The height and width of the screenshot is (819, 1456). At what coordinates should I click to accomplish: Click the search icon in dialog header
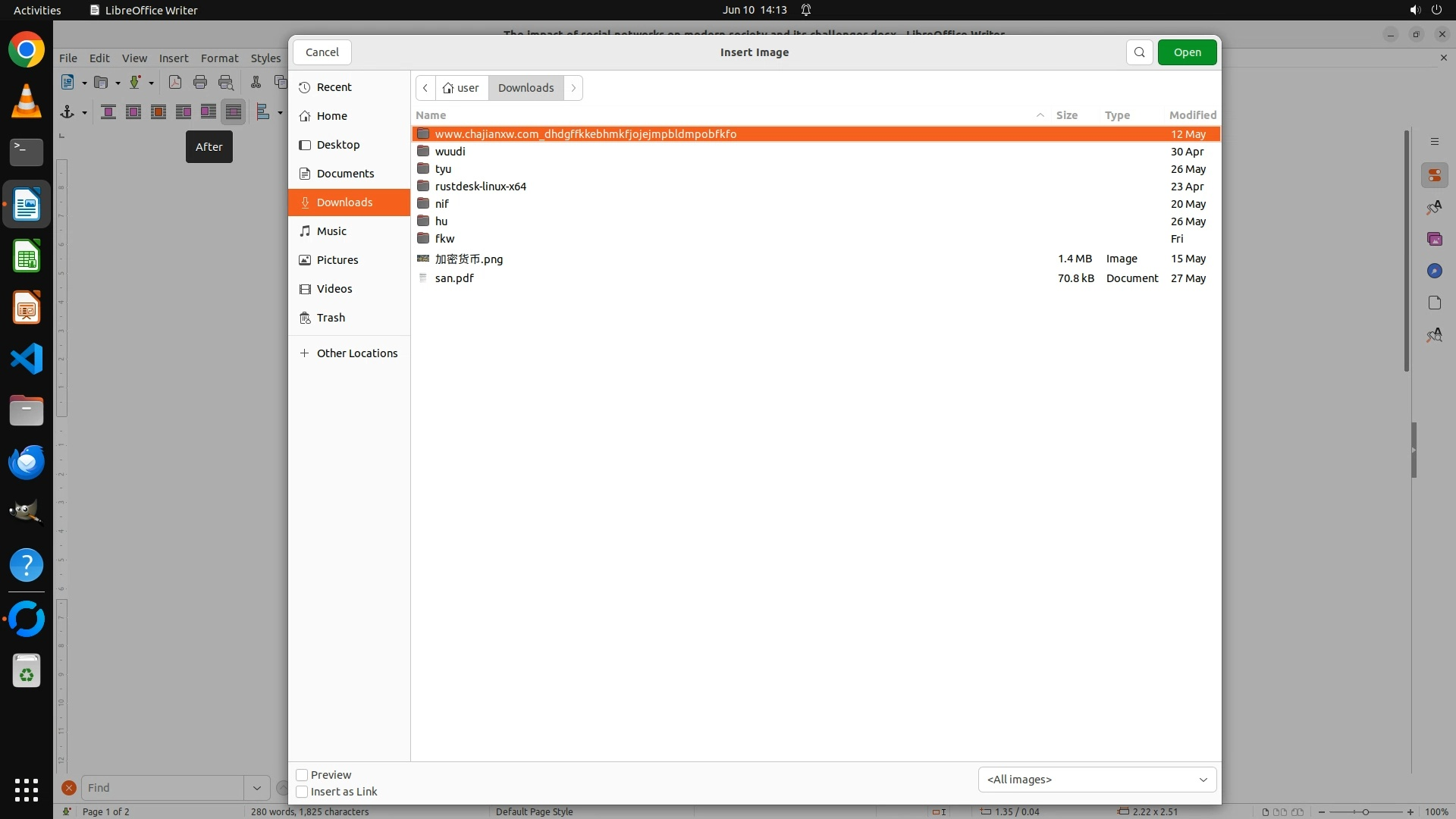click(x=1139, y=52)
